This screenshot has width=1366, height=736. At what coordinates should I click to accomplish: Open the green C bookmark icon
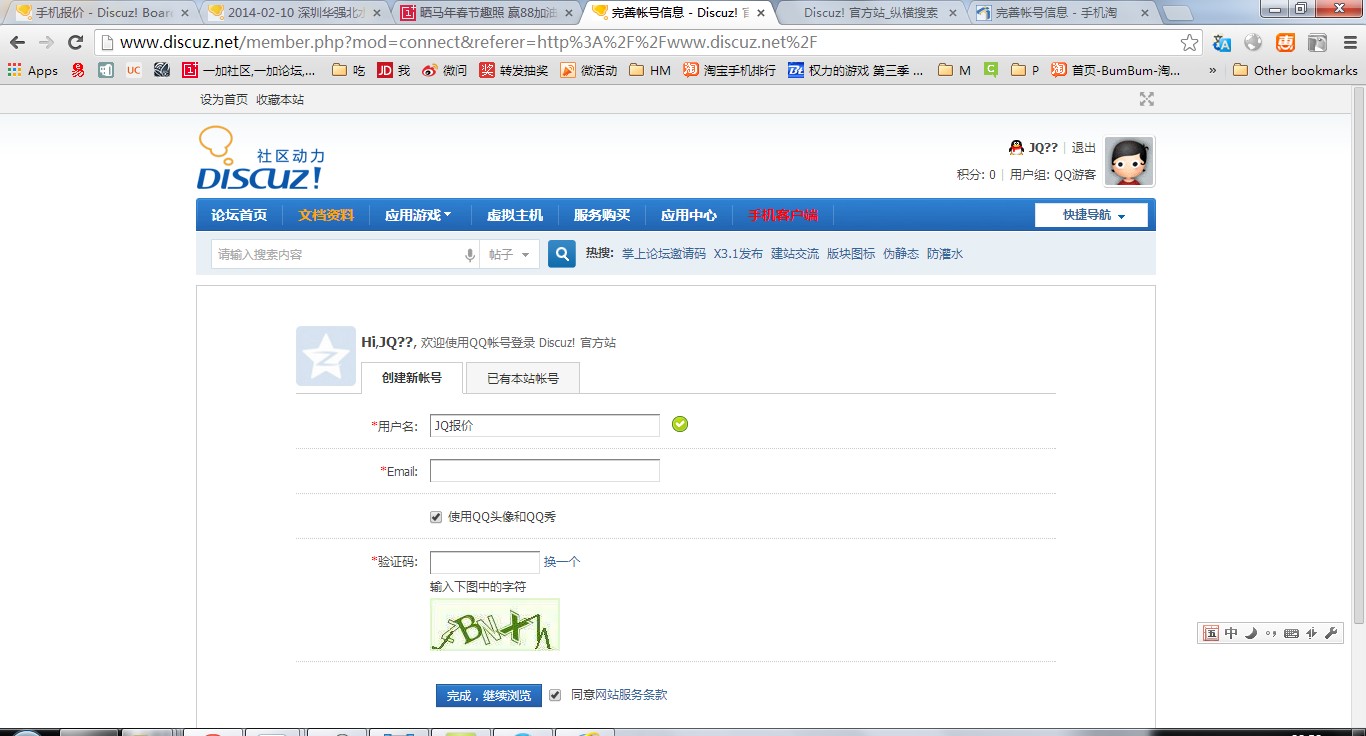(x=991, y=70)
